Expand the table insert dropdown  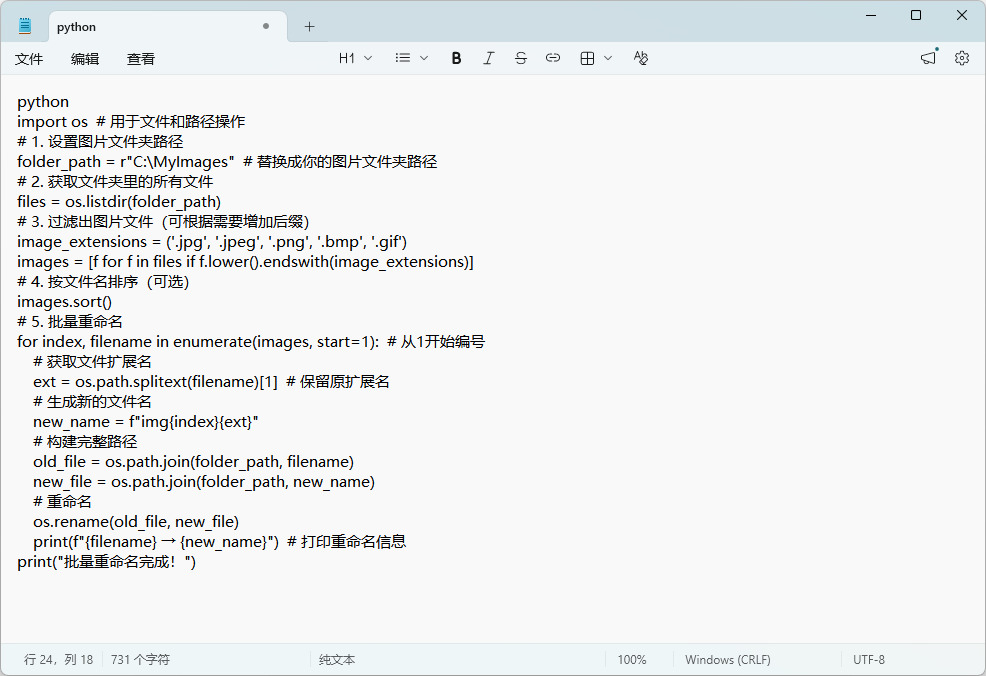pos(596,58)
